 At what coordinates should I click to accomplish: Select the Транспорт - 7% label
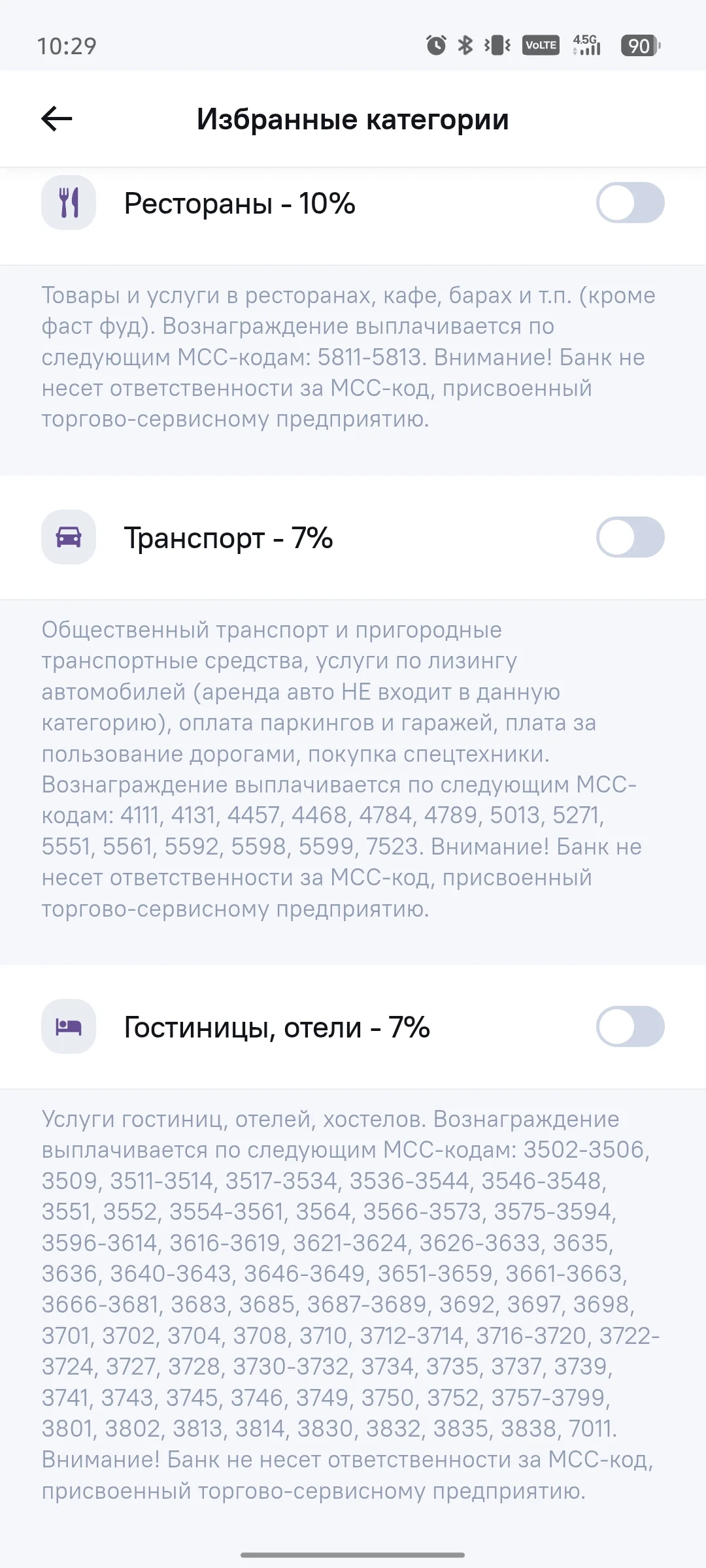click(x=228, y=538)
